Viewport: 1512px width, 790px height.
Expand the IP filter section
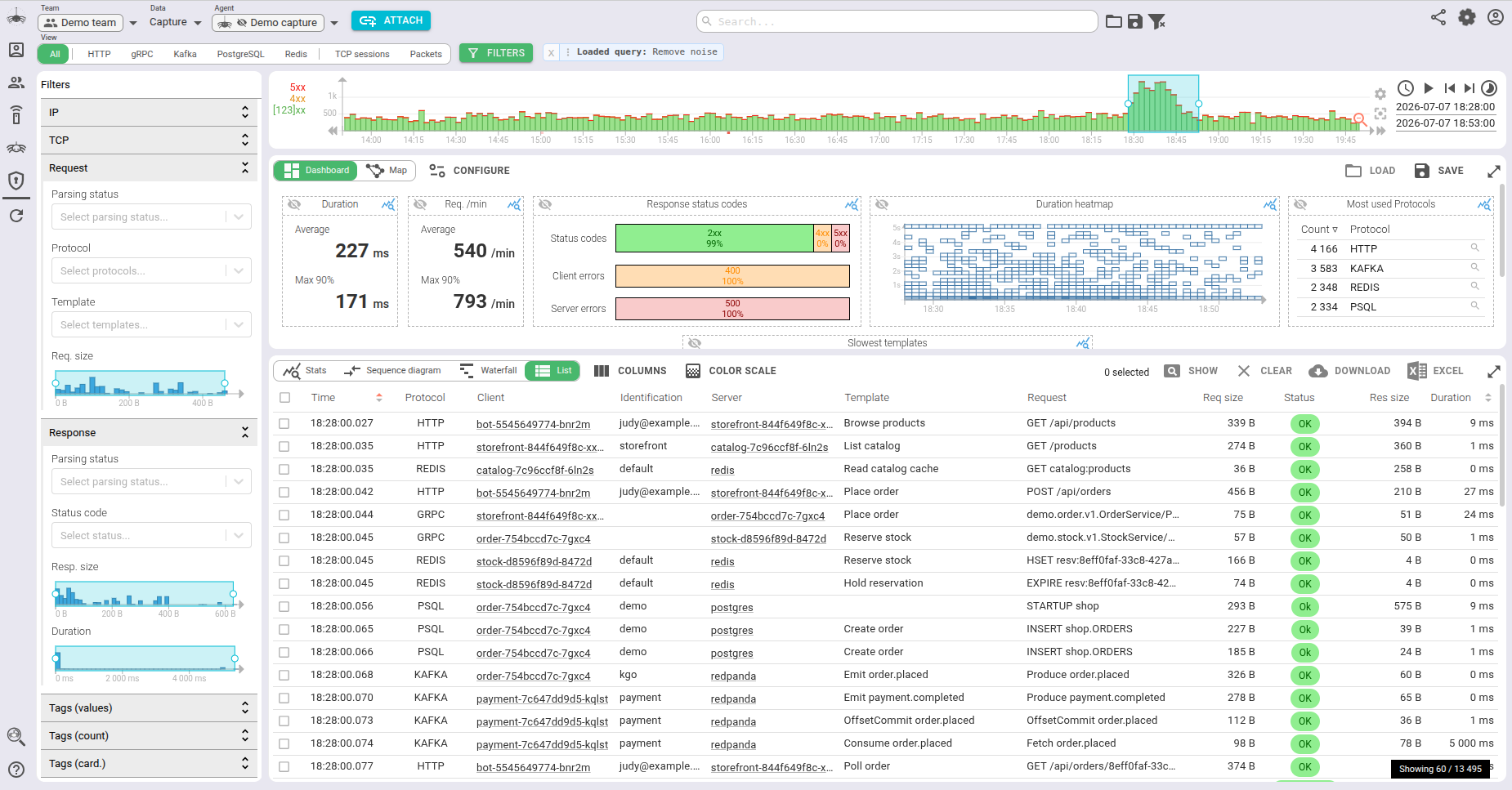[149, 113]
